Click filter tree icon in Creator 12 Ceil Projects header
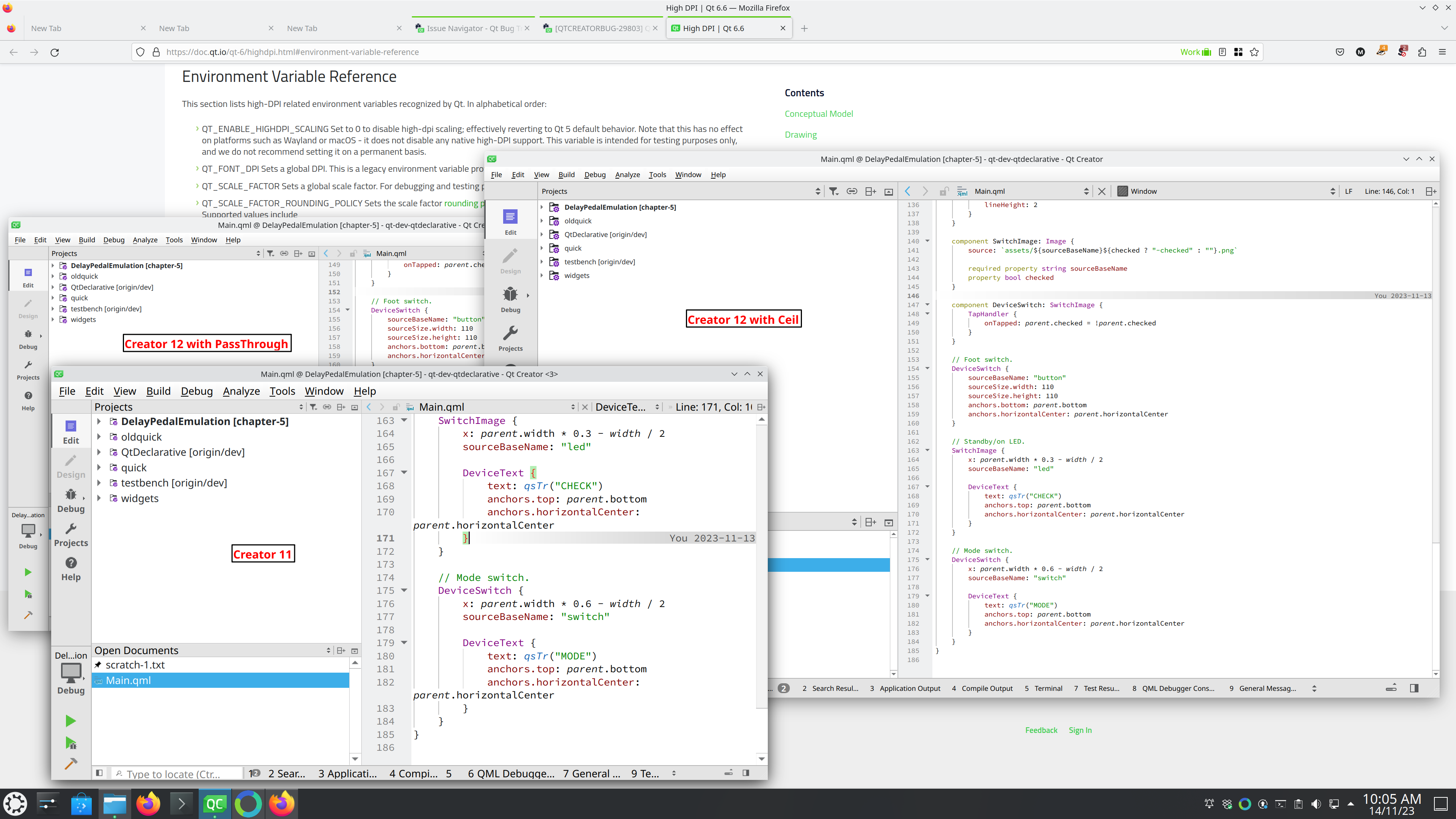Image resolution: width=1456 pixels, height=819 pixels. (834, 191)
